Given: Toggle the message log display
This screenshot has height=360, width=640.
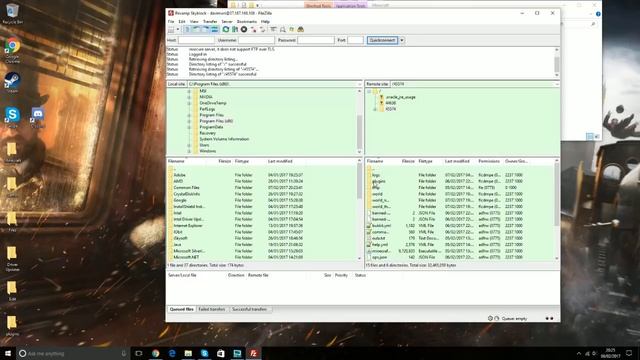Looking at the screenshot, I should tap(188, 29).
